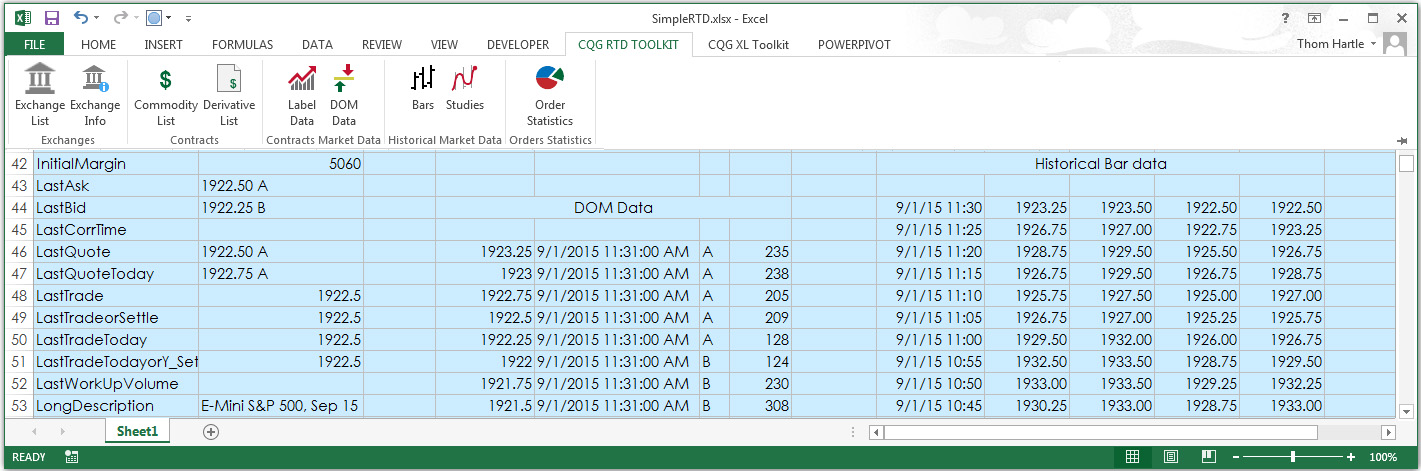Click the Excel application icon
Image resolution: width=1421 pixels, height=471 pixels.
pyautogui.click(x=22, y=18)
